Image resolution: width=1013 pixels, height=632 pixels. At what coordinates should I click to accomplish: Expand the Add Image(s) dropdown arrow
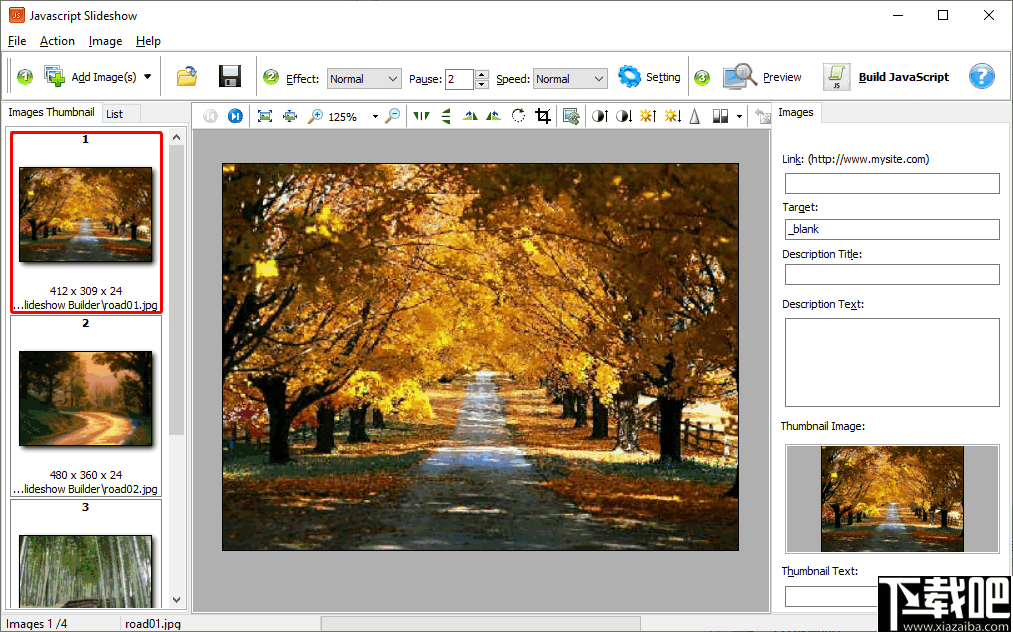tap(148, 77)
